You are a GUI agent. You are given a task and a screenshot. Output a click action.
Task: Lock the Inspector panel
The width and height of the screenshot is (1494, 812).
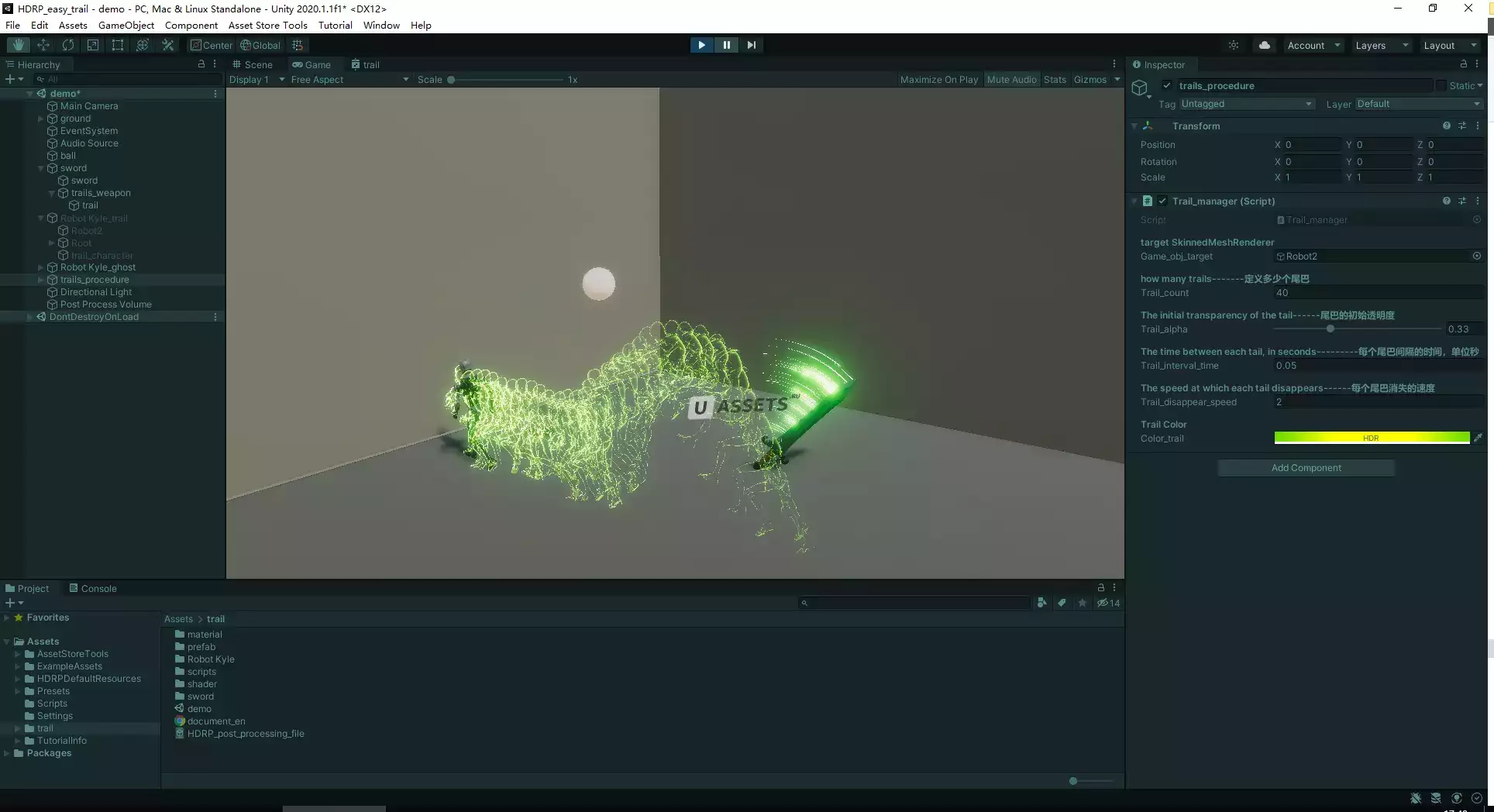tap(1463, 64)
